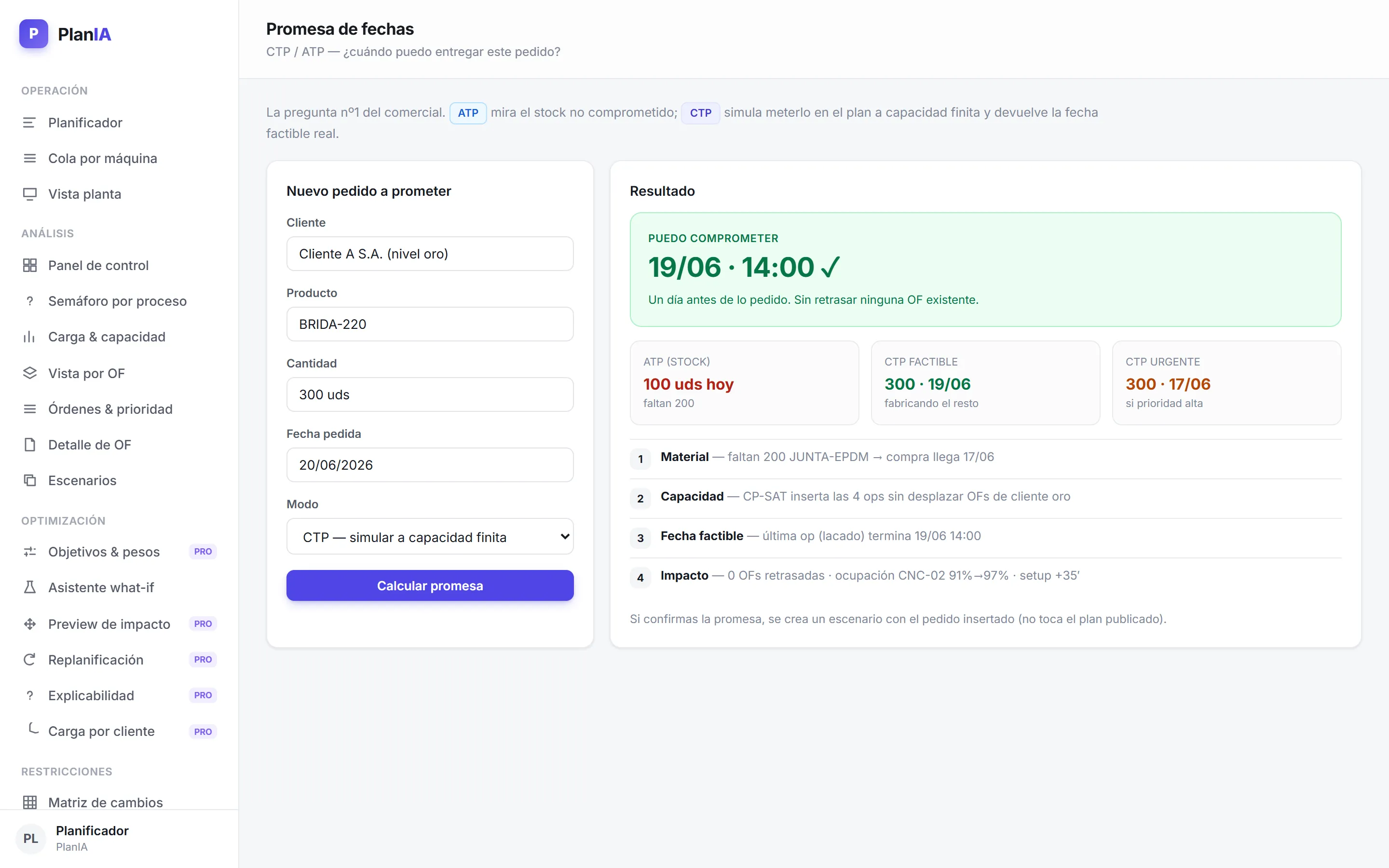Click the Cola por máquina list icon

(x=29, y=159)
